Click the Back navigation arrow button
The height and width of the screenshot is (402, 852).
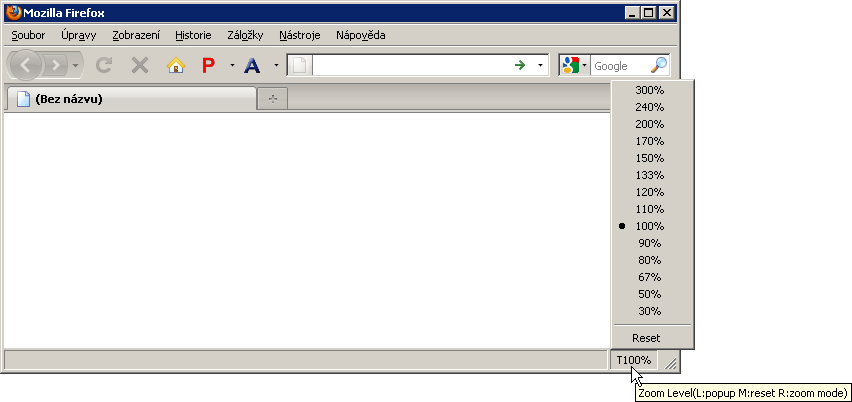(24, 66)
